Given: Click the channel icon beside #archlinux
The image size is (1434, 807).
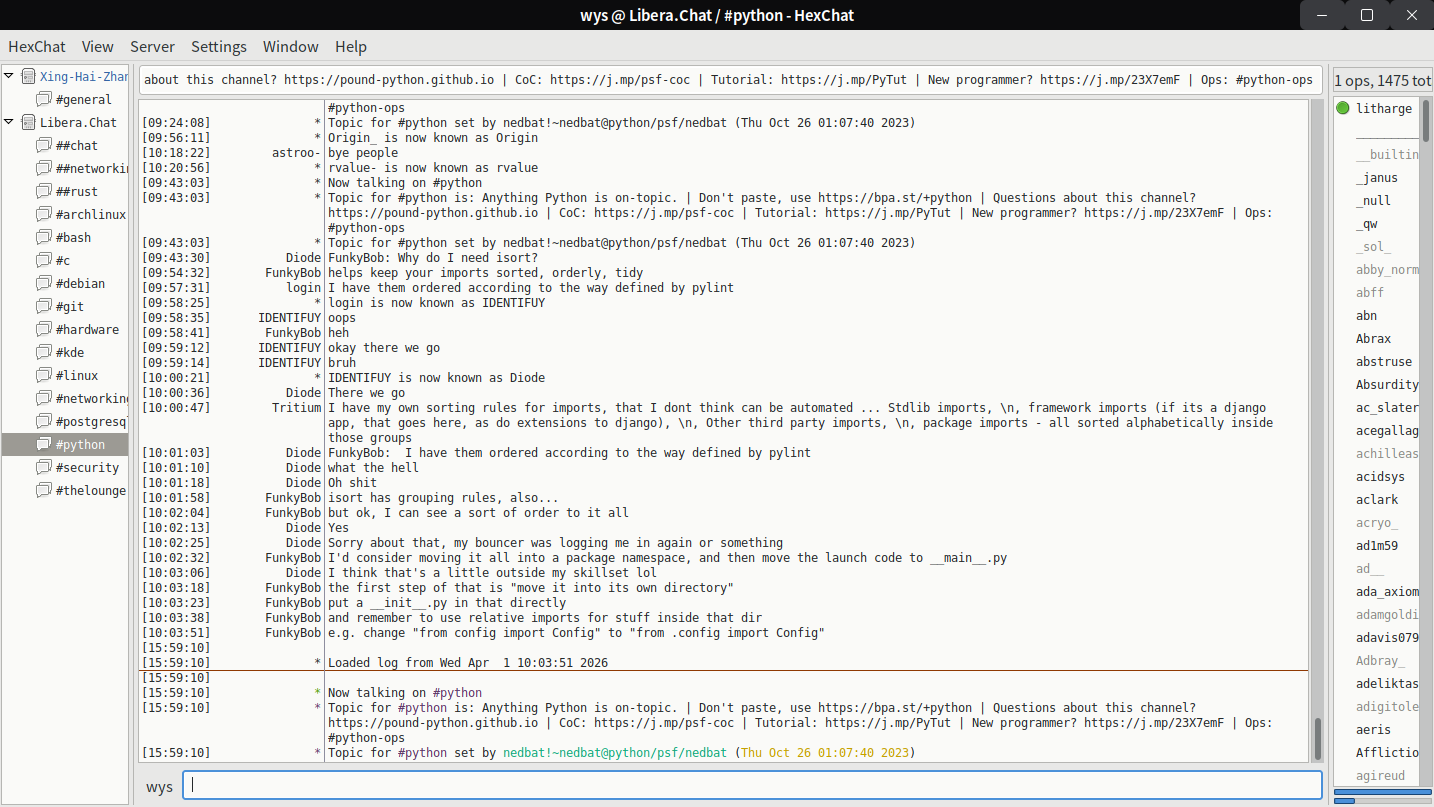Looking at the screenshot, I should pyautogui.click(x=43, y=215).
